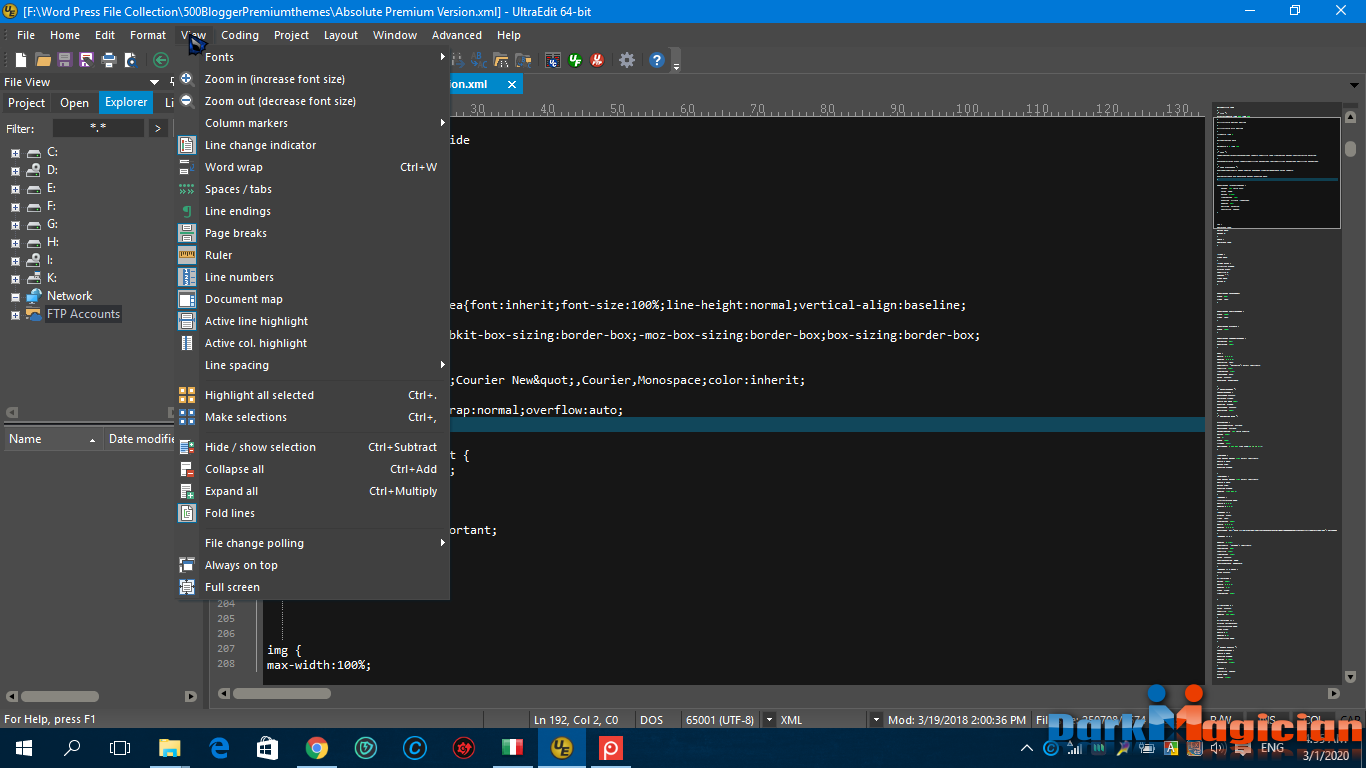Toggle Line endings display
The image size is (1366, 768).
(x=312, y=211)
